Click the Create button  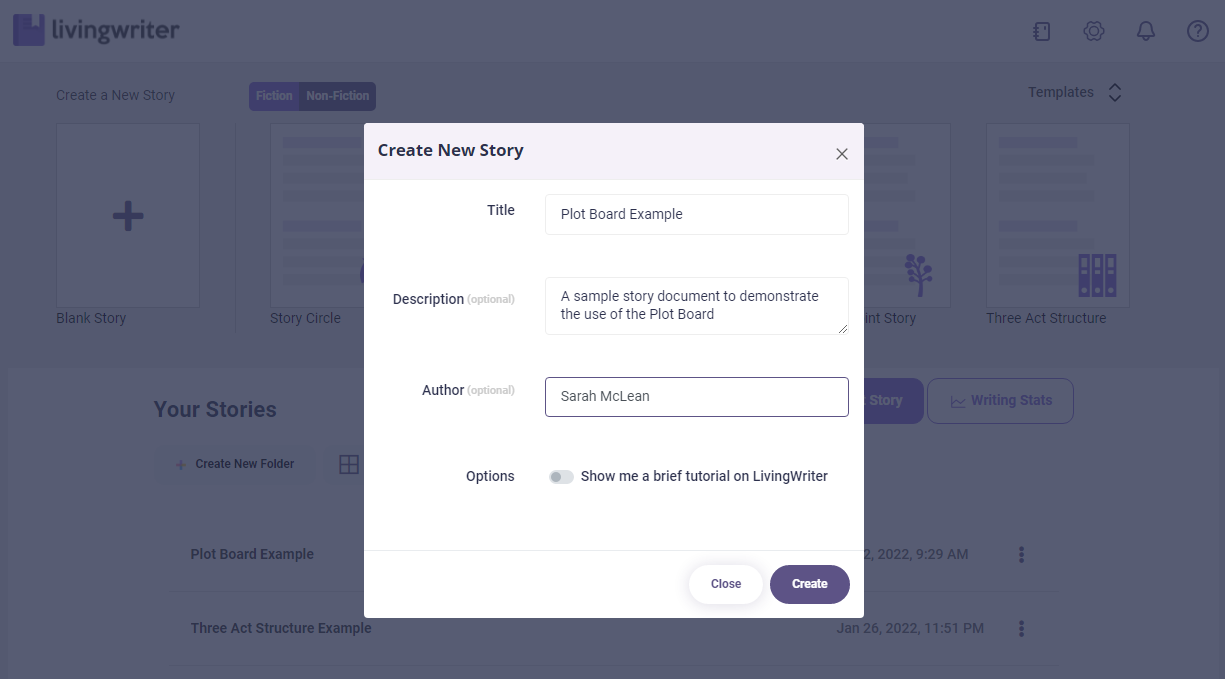pyautogui.click(x=809, y=584)
